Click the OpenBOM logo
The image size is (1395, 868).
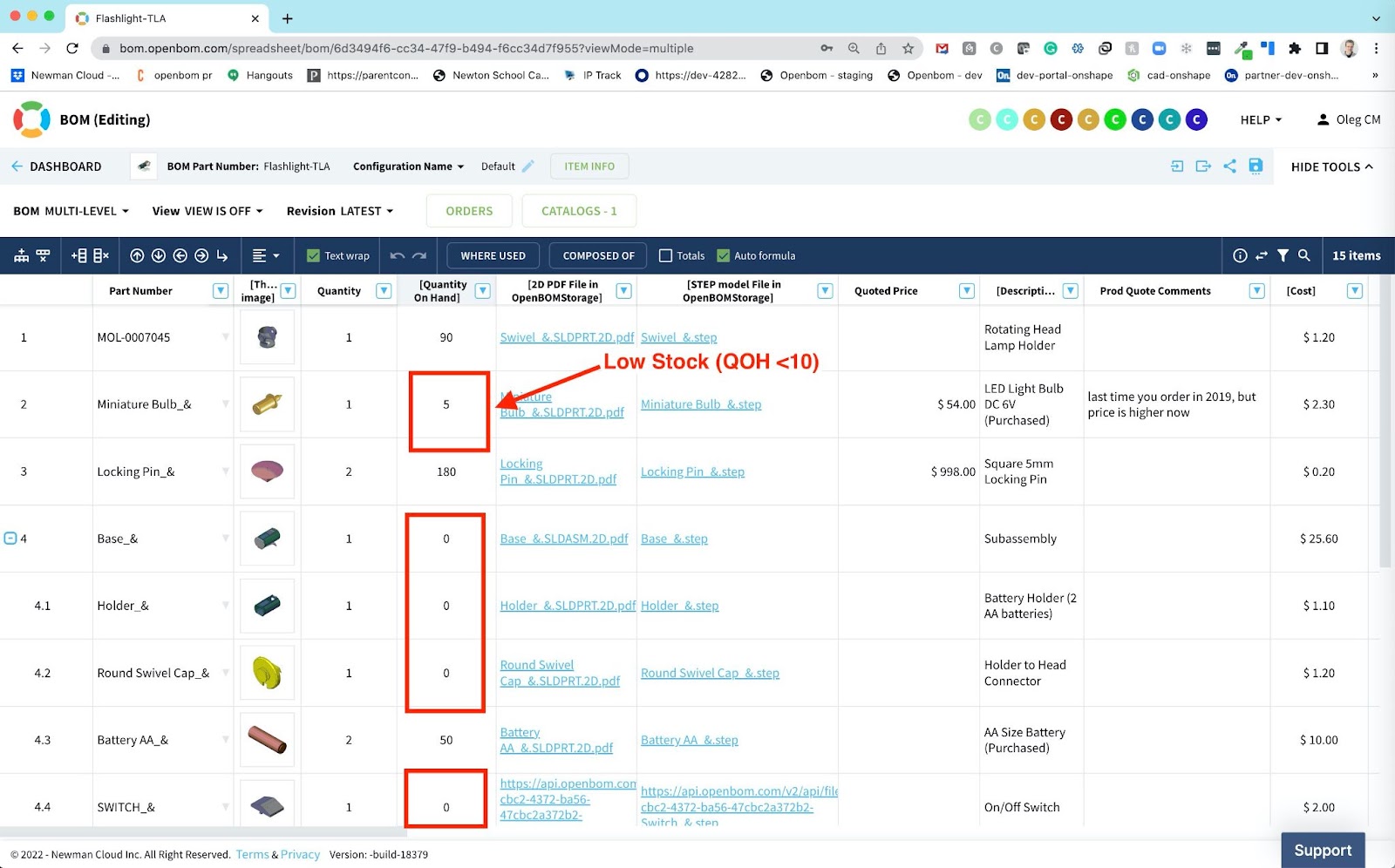pos(31,119)
